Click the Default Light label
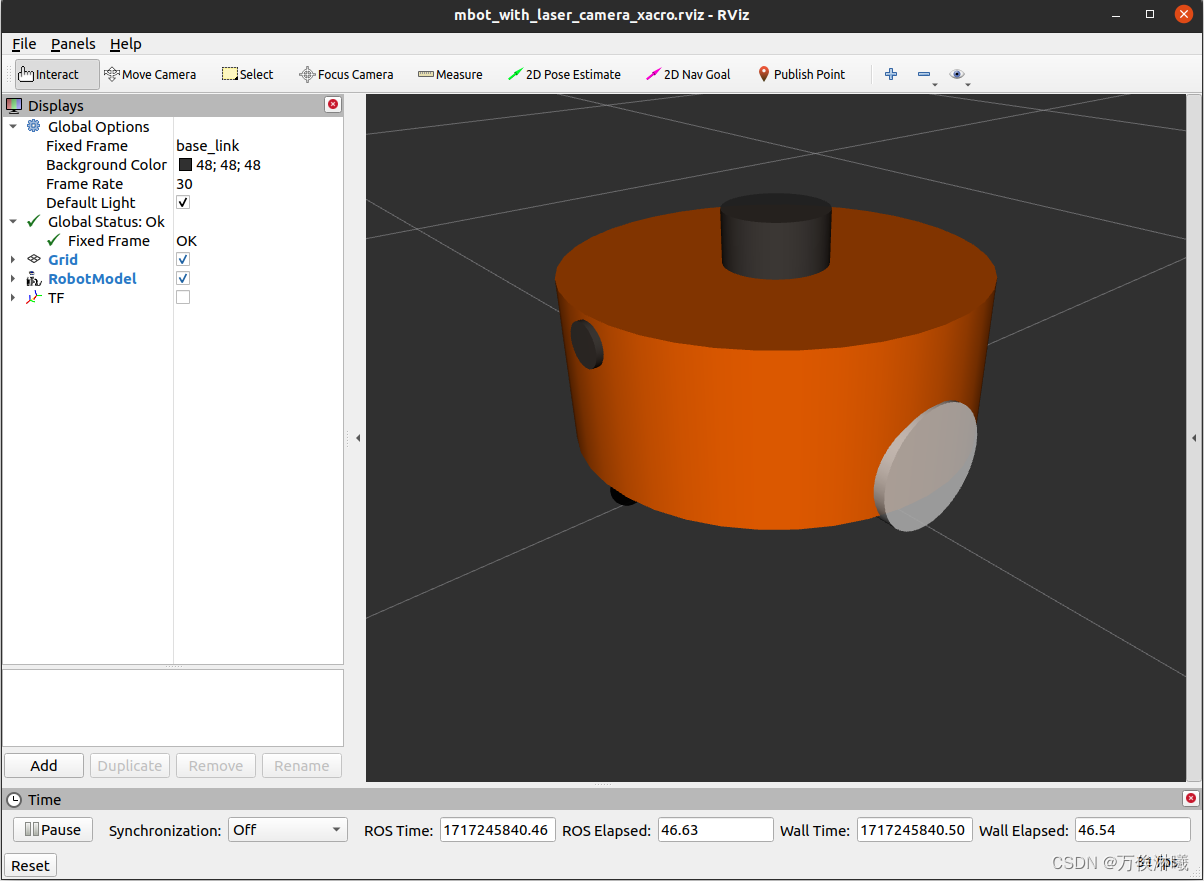This screenshot has width=1204, height=881. (x=90, y=203)
